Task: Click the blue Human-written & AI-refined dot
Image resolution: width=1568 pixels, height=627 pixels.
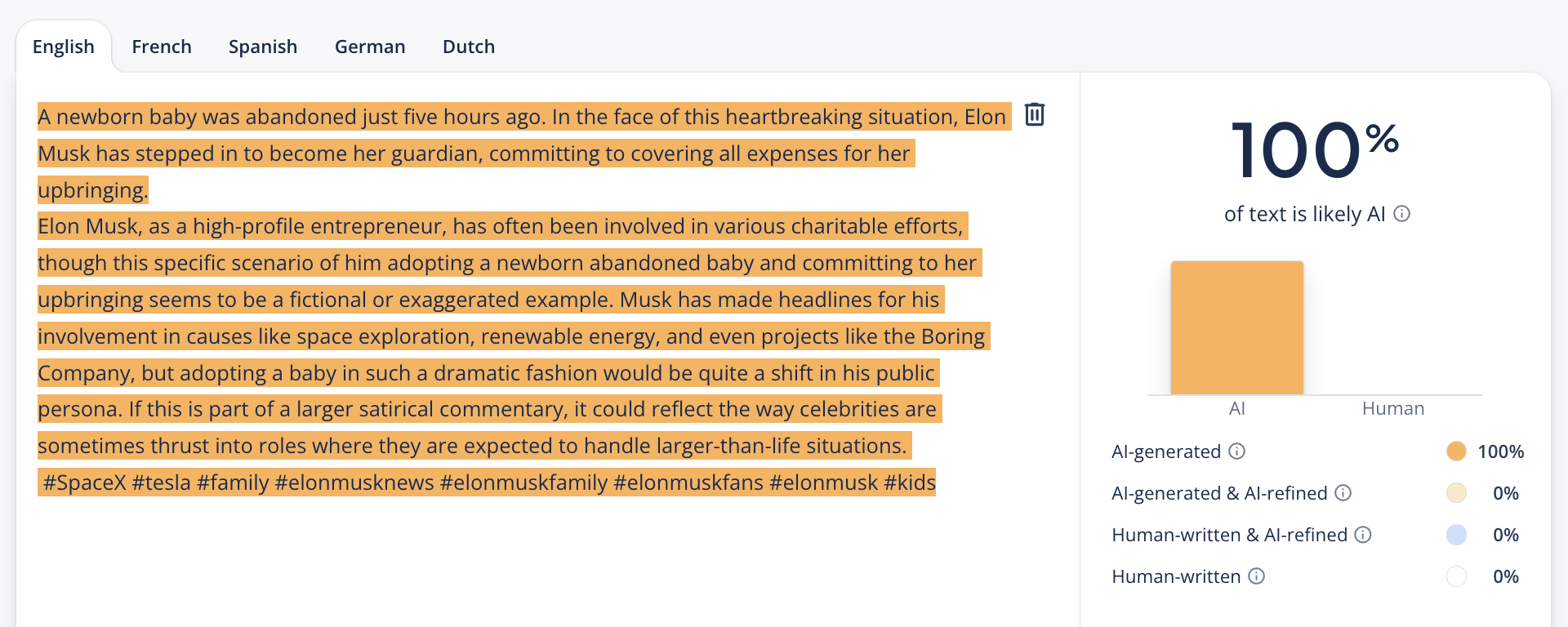Action: pos(1456,535)
